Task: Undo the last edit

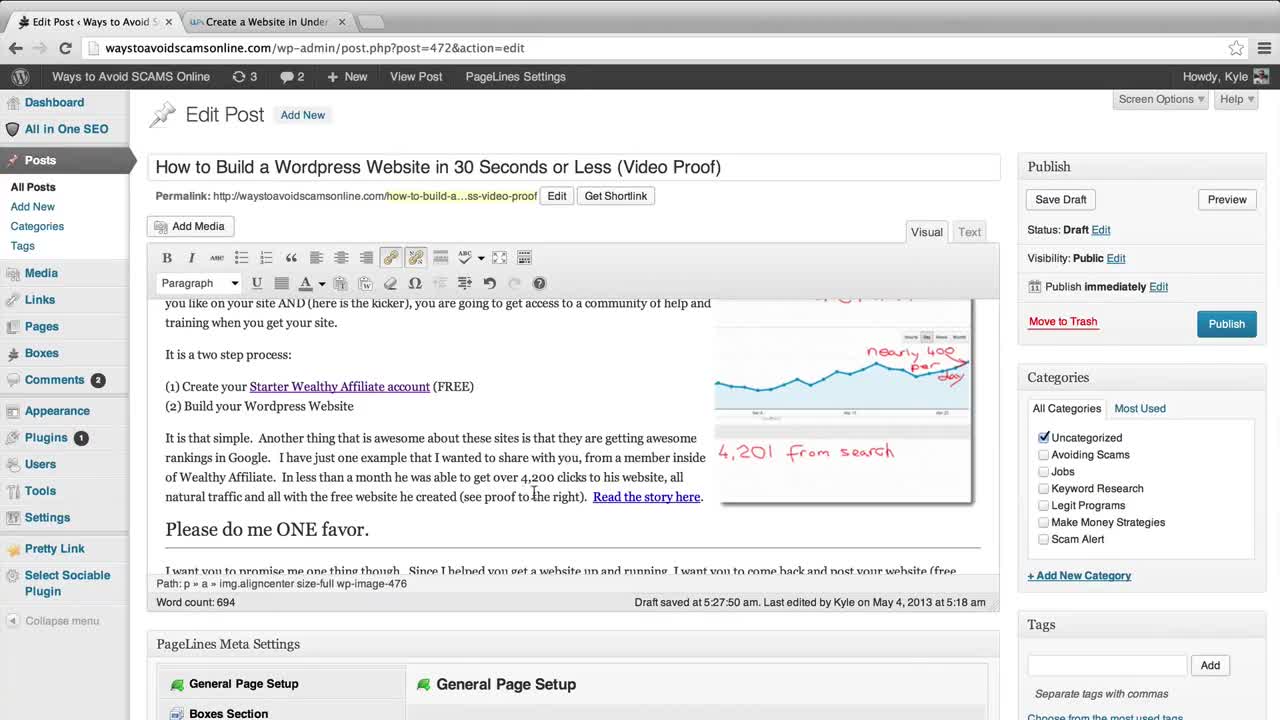Action: (490, 283)
